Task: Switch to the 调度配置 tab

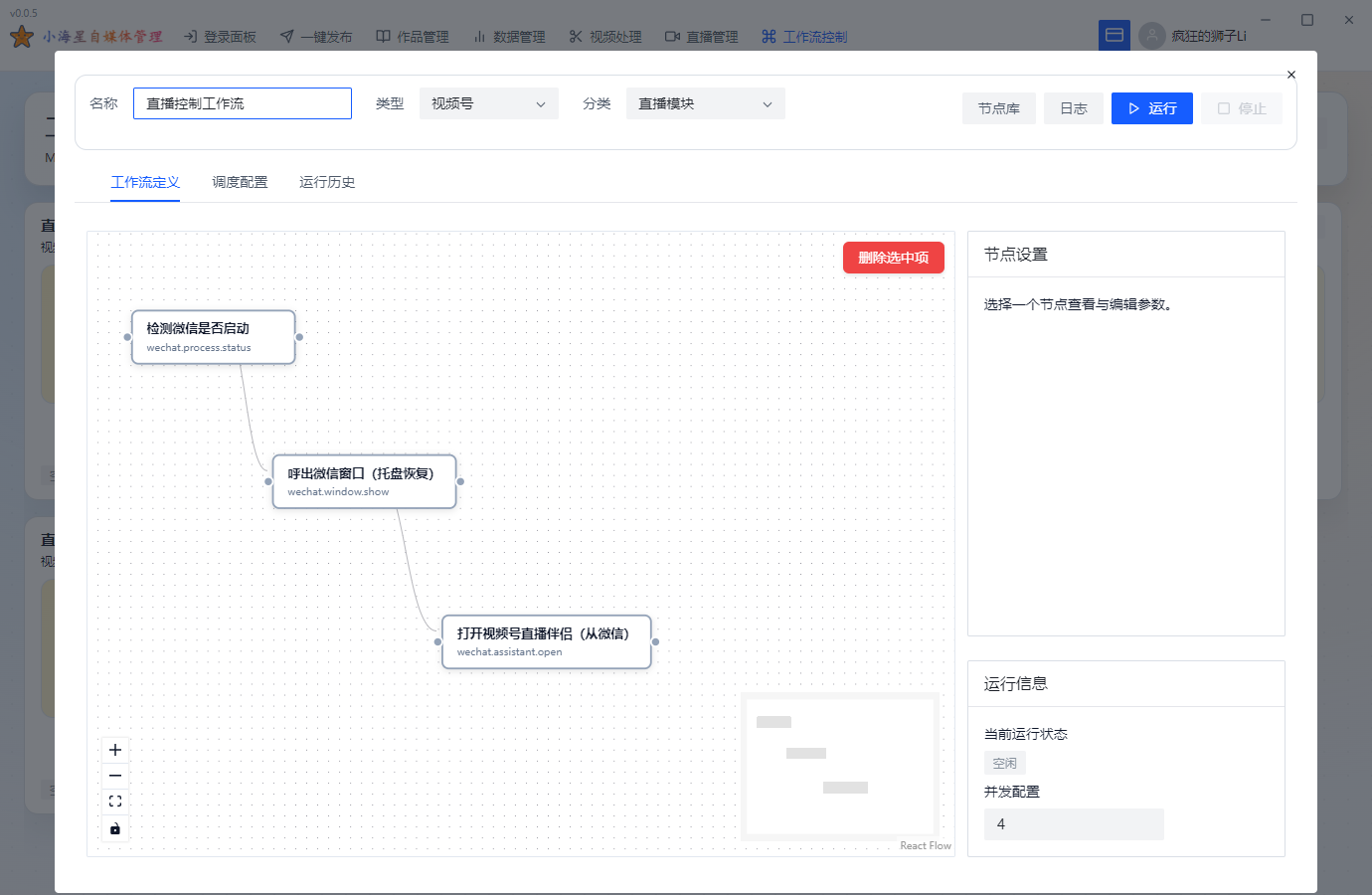Action: 240,182
